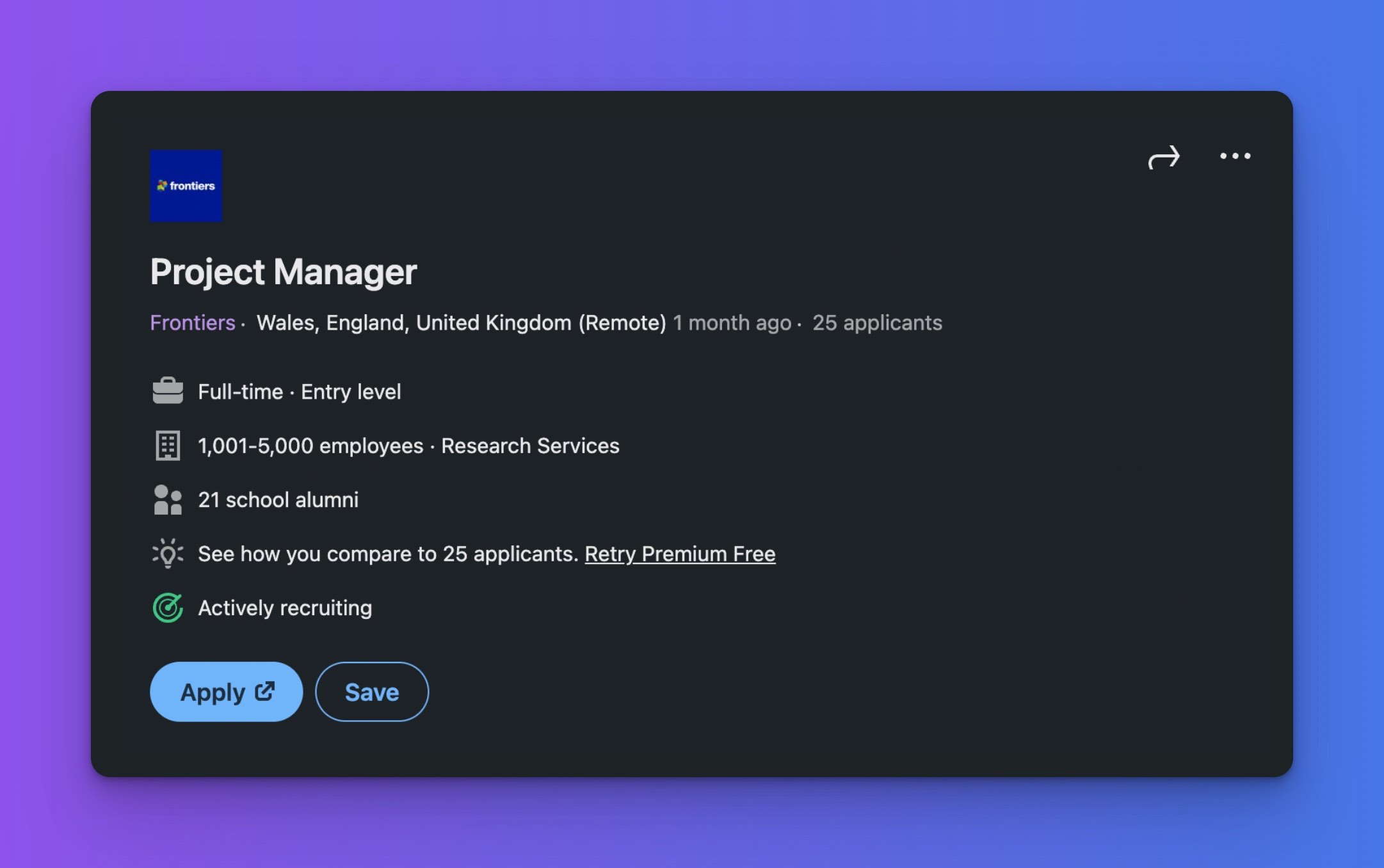Click "25 applicants" in the header line
1384x868 pixels.
tap(877, 323)
